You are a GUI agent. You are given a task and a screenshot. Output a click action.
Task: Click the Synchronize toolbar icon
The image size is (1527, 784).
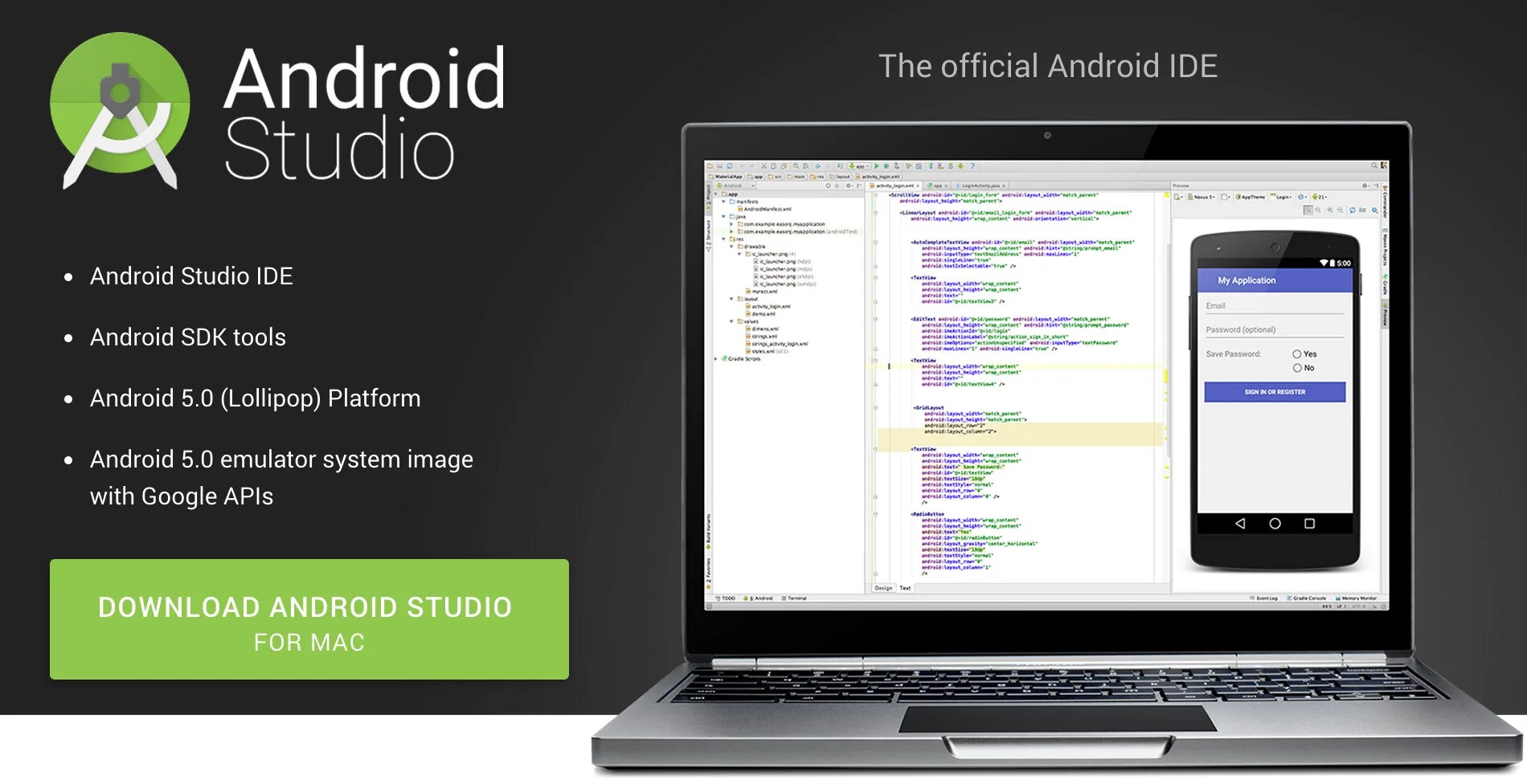pyautogui.click(x=730, y=166)
